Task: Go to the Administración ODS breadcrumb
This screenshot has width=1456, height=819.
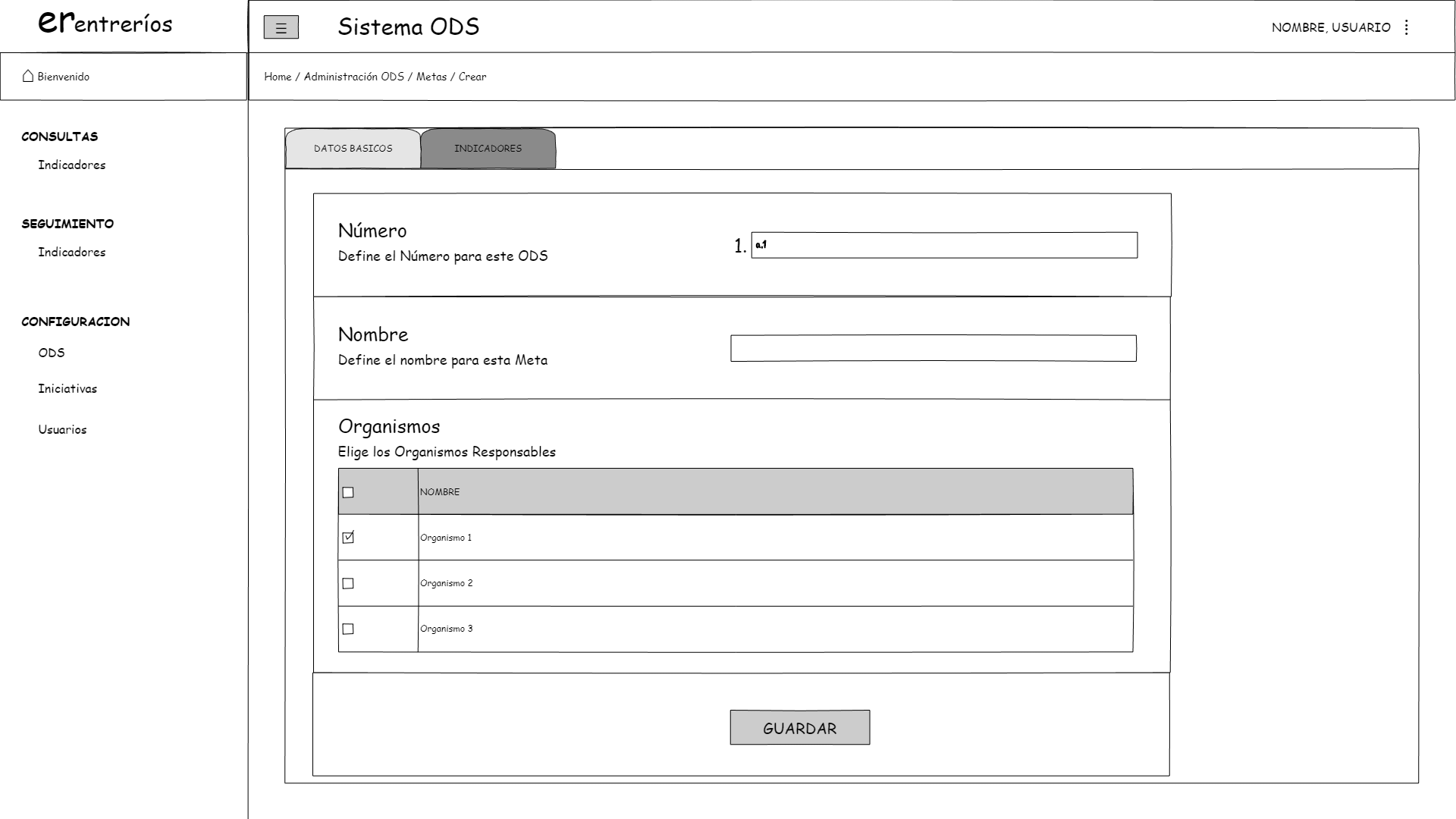Action: click(353, 77)
